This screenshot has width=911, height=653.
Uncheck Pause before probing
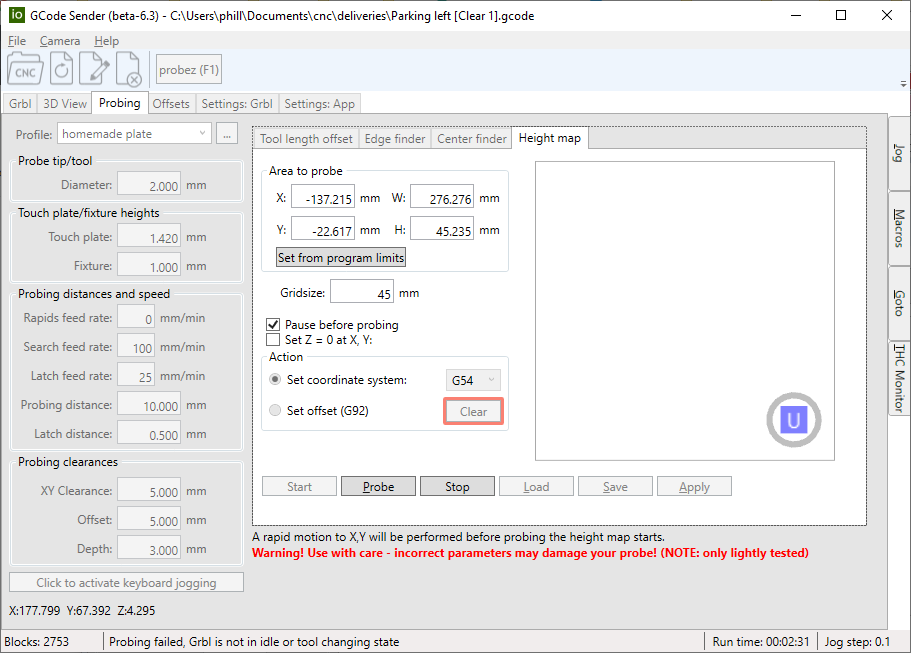[273, 325]
